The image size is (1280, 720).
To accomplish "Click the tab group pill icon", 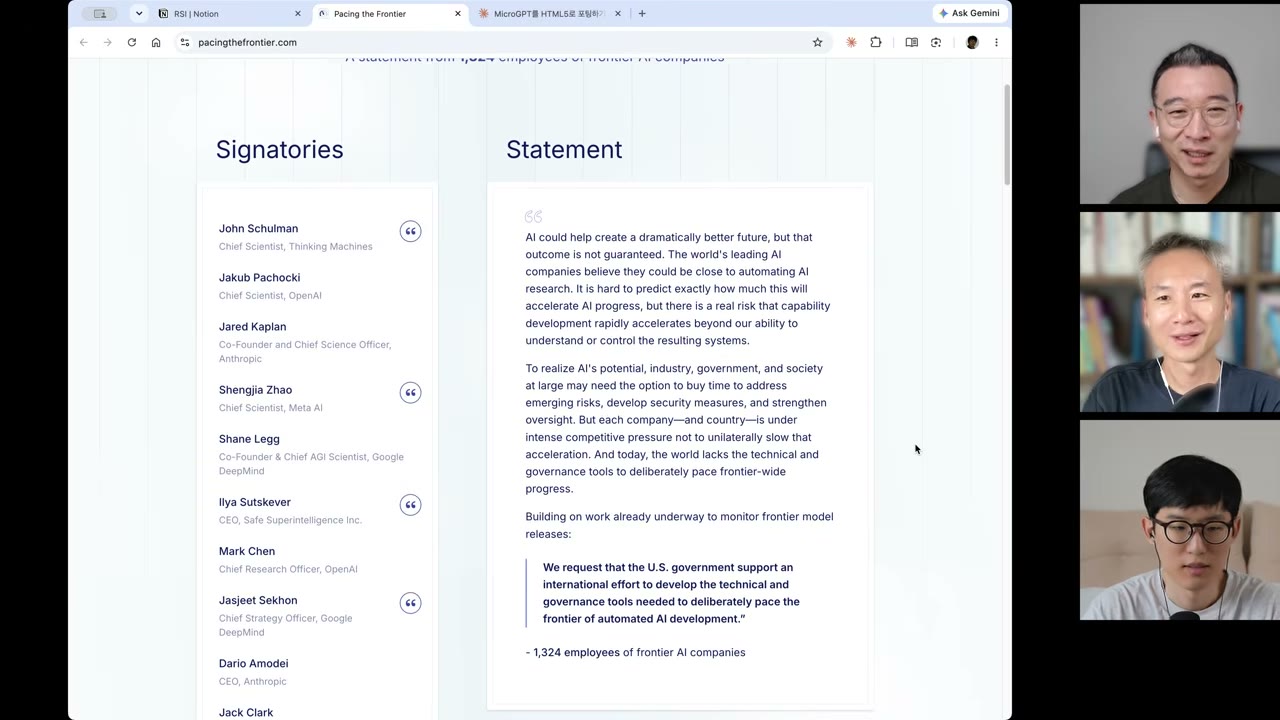I will point(99,13).
